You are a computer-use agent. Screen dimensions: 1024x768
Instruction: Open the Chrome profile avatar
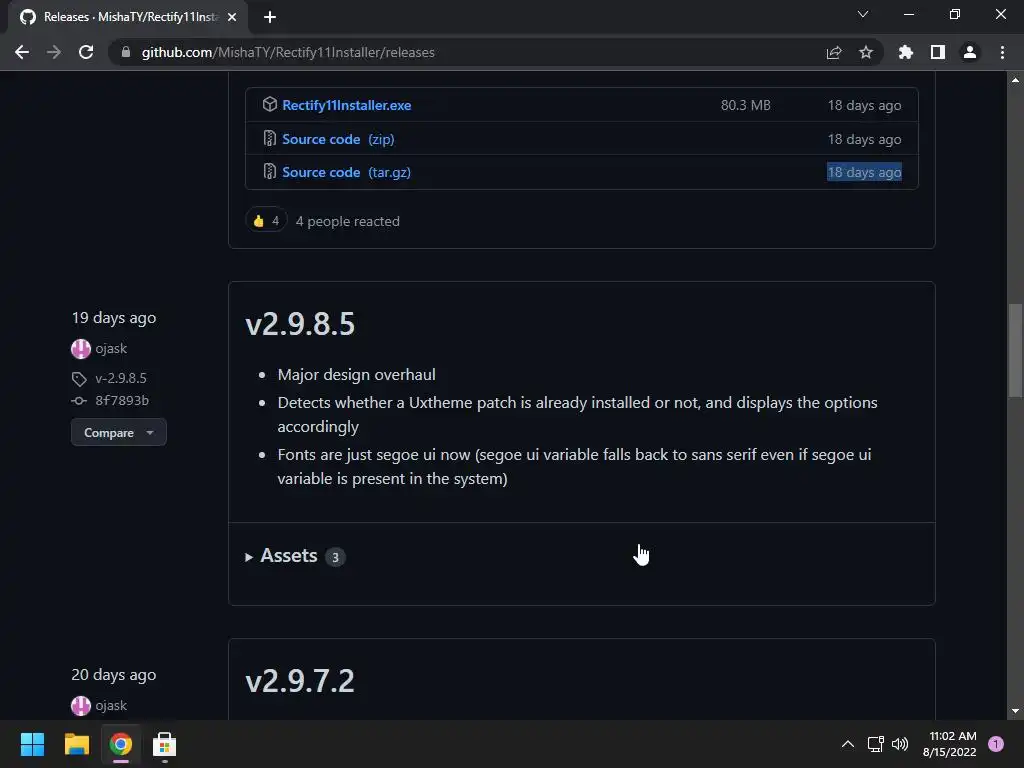[x=970, y=52]
